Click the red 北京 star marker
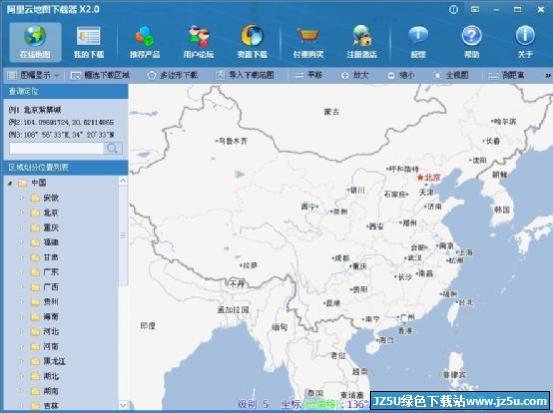 (x=420, y=177)
